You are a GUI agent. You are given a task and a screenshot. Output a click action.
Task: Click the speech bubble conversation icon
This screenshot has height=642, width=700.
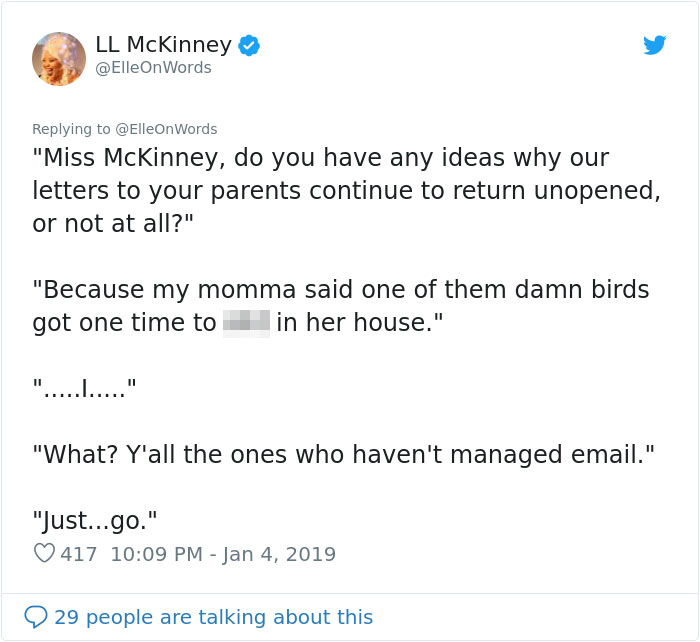[36, 617]
